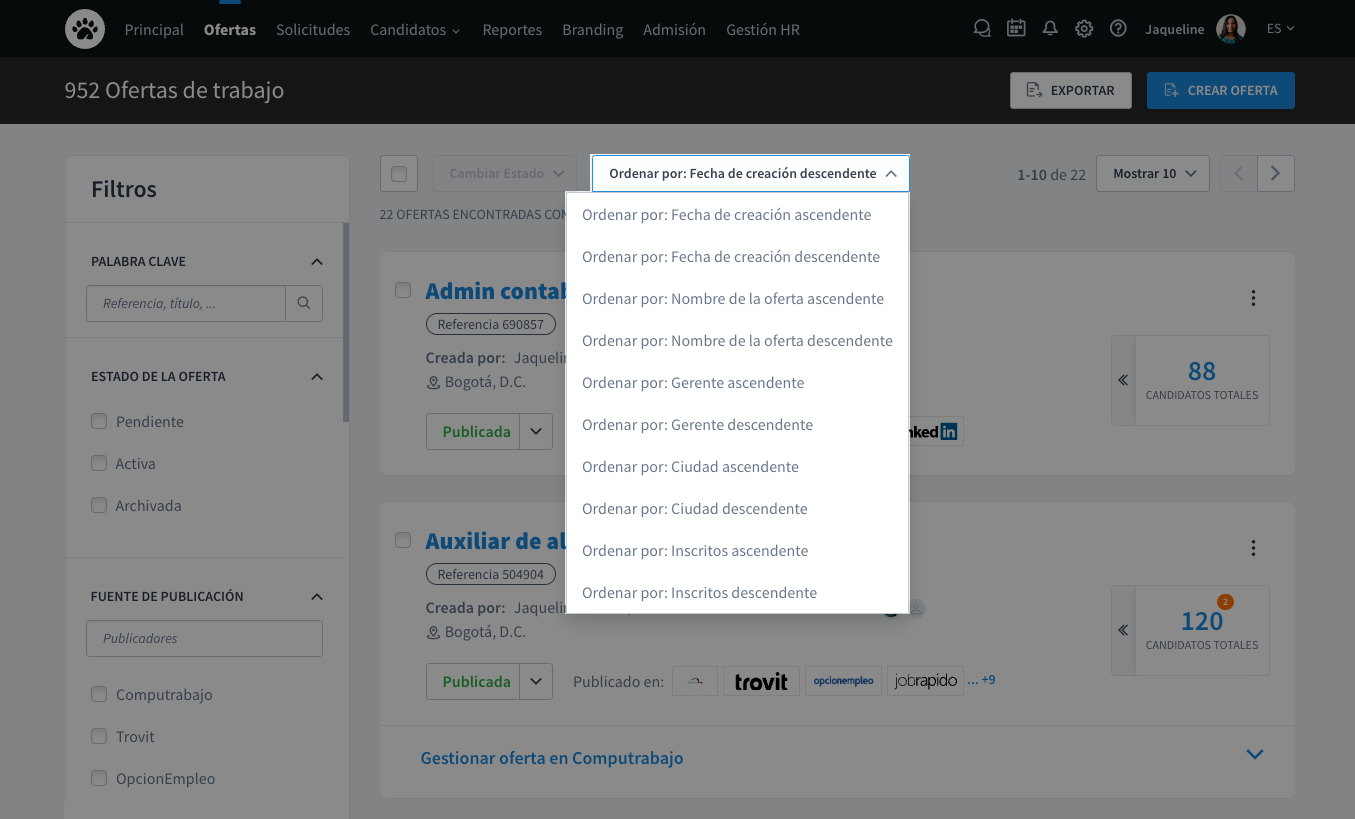
Task: Click the paw logo icon
Action: tap(85, 29)
